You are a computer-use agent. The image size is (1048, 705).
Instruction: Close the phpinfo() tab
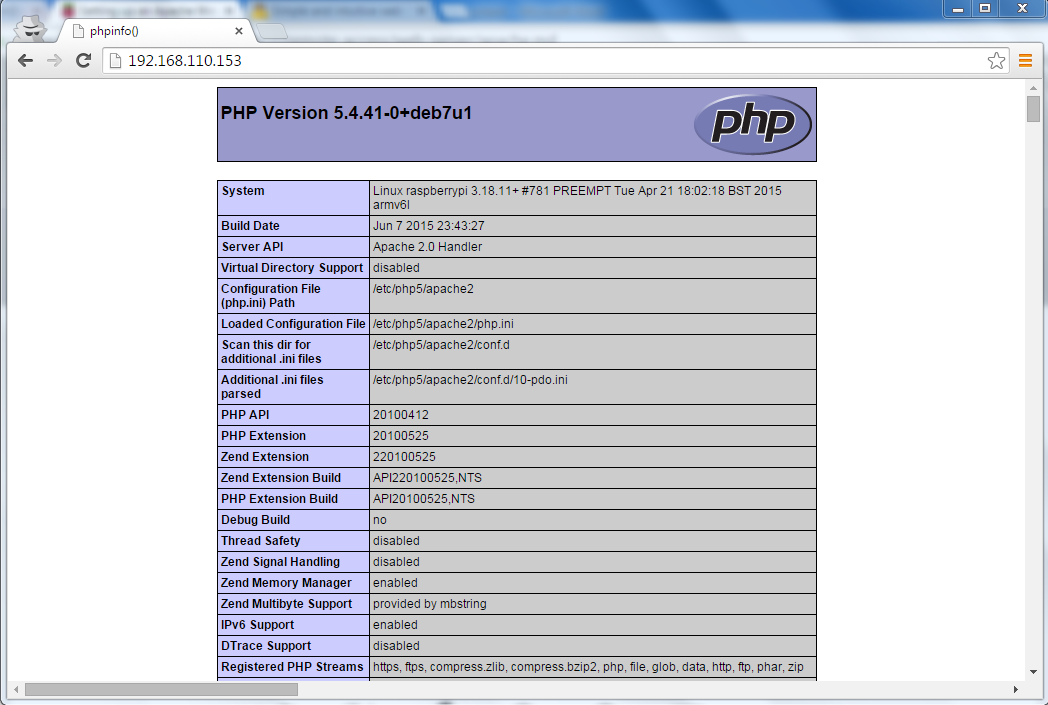click(x=237, y=31)
